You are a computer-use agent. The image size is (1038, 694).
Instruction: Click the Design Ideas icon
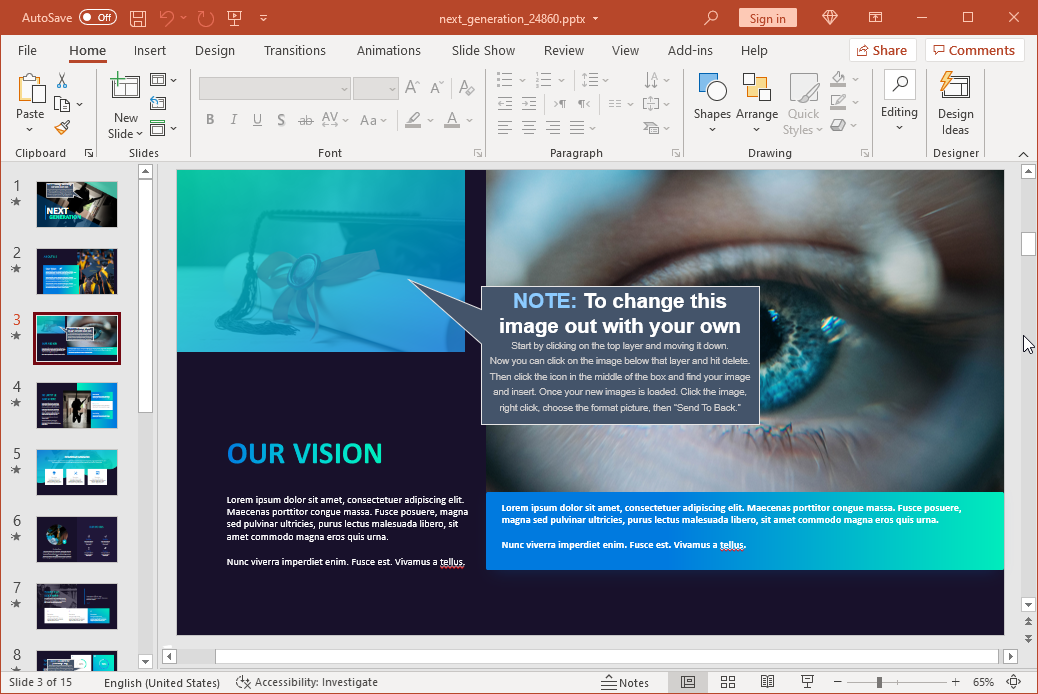click(x=955, y=104)
